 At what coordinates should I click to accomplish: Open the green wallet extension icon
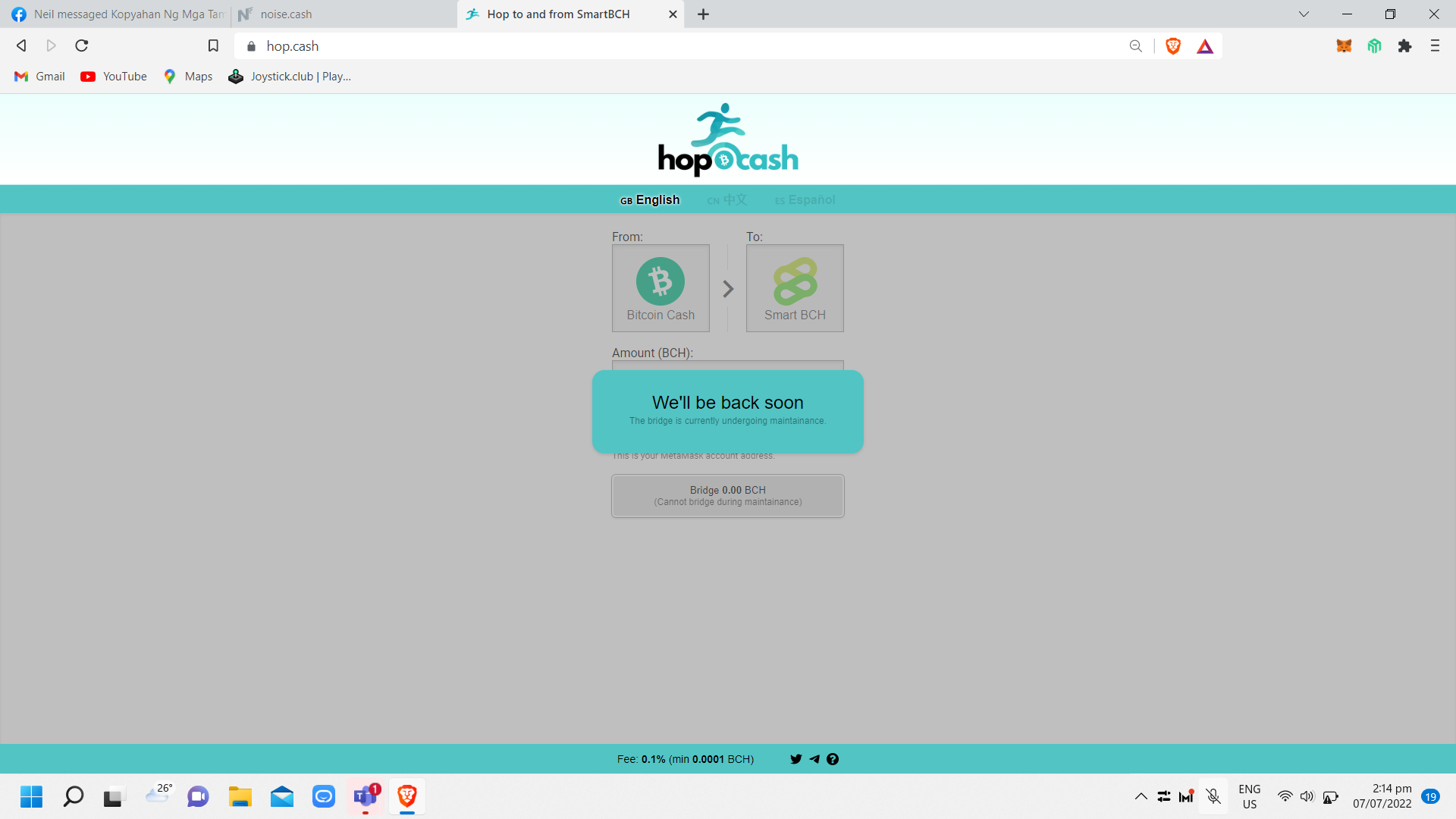1374,46
